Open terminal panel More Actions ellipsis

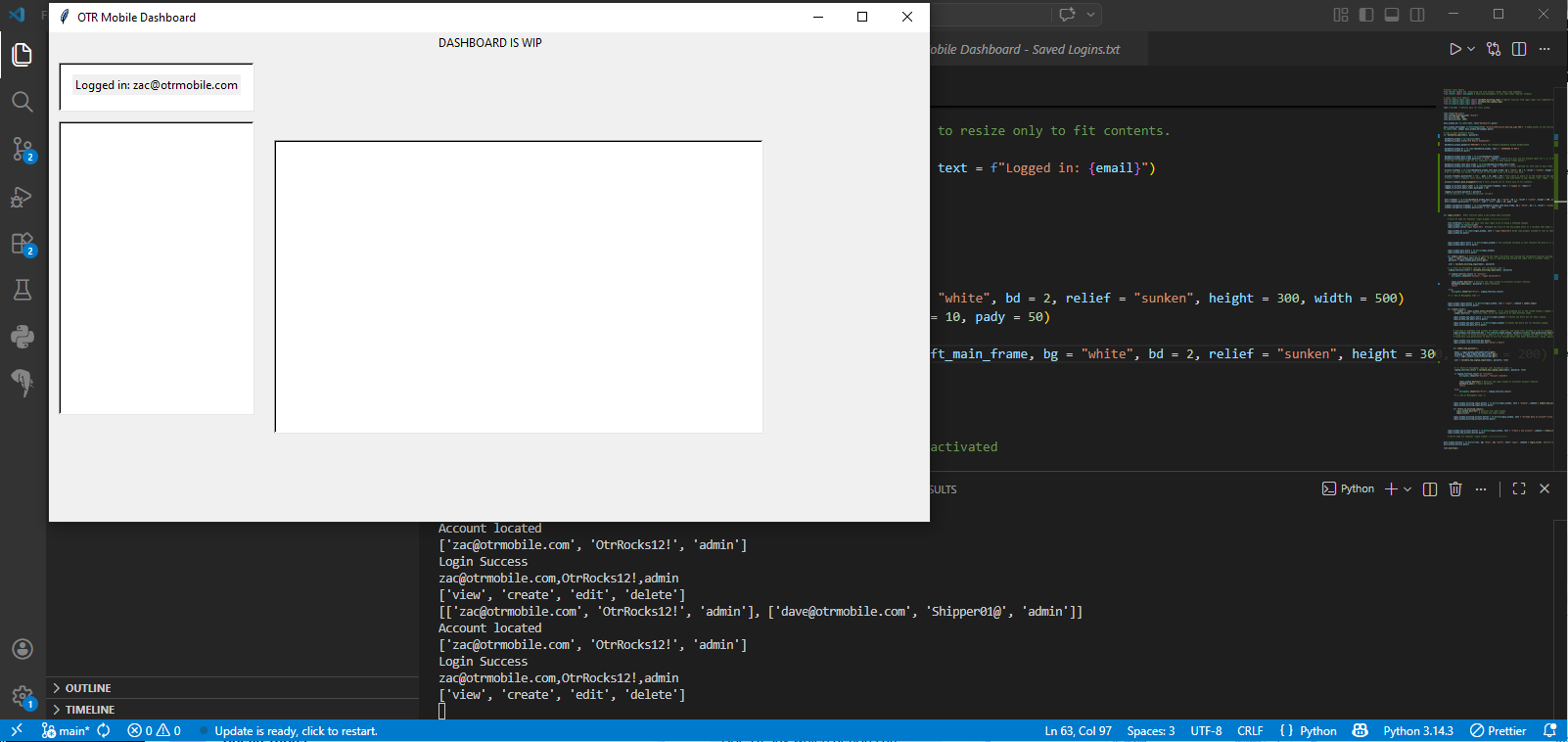coord(1481,488)
